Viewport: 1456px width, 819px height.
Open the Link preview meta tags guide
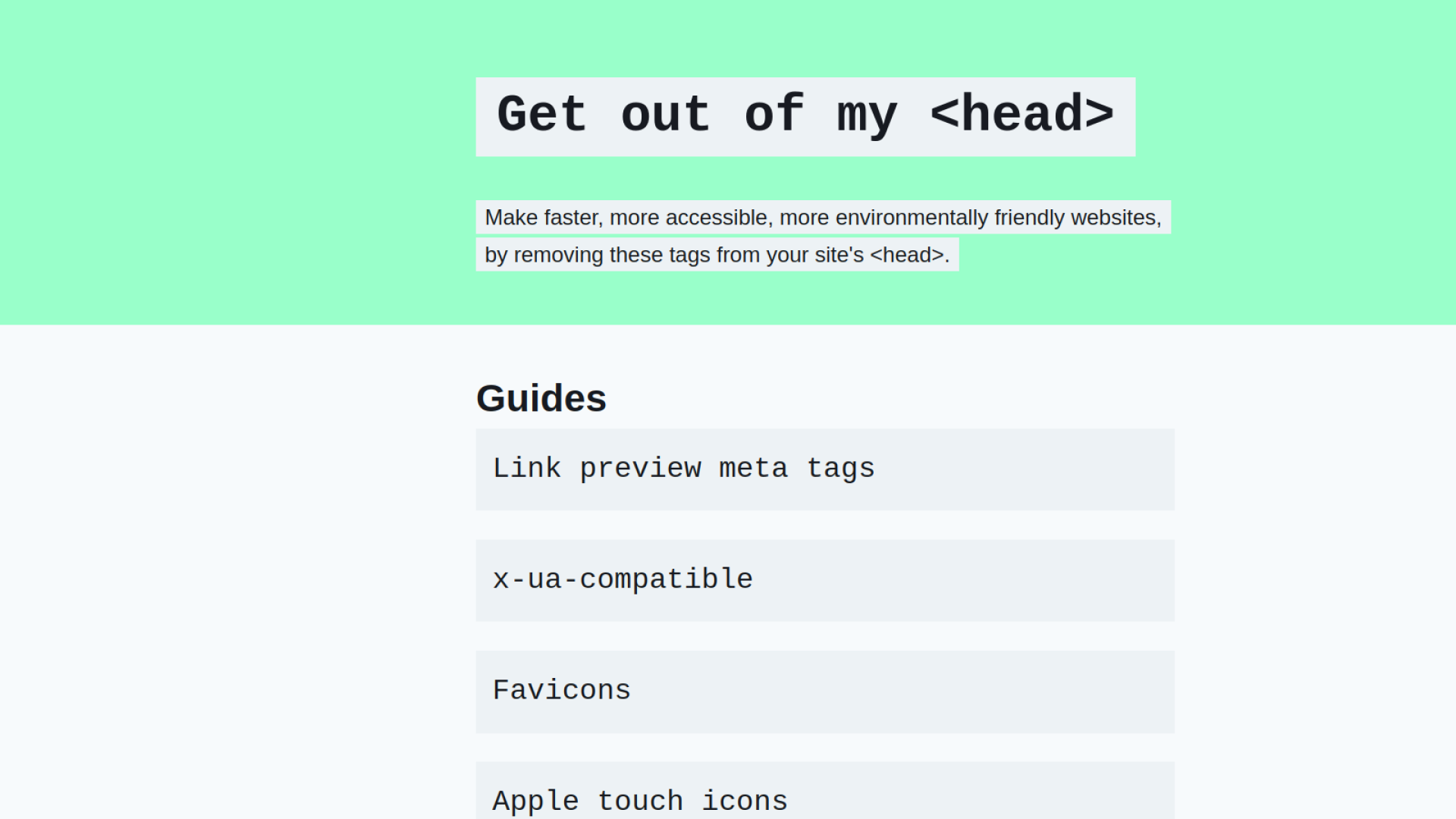[x=682, y=469]
